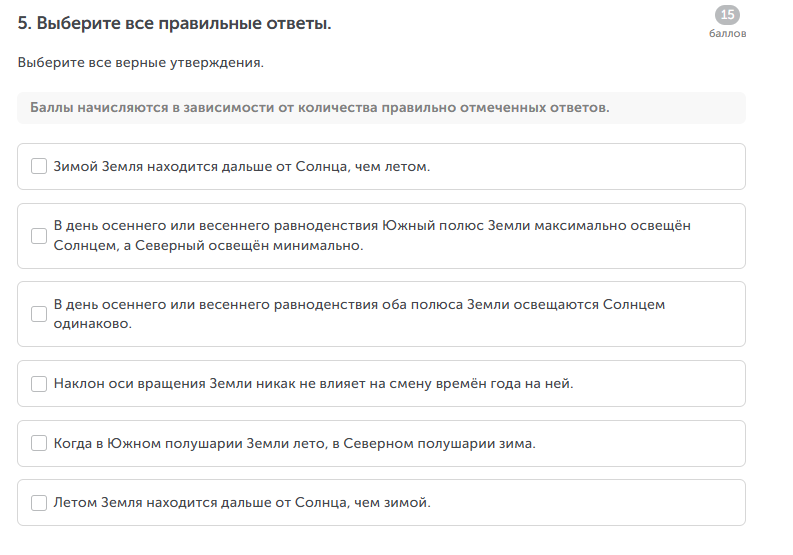793x555 pixels.
Task: Tick checkbox for 'Южный полюс максимально освещён' option
Action: click(39, 236)
